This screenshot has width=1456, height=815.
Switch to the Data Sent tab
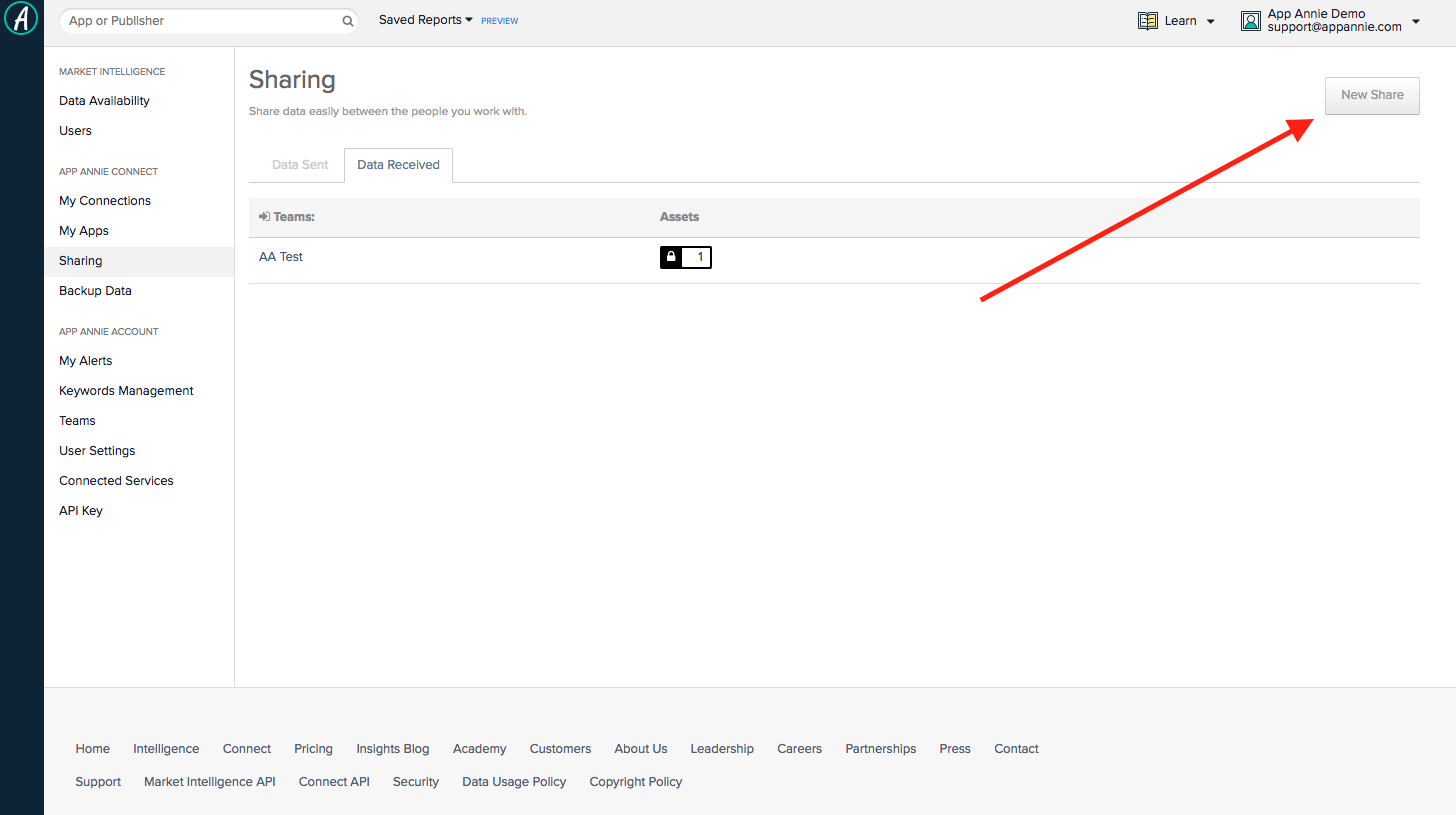coord(300,165)
